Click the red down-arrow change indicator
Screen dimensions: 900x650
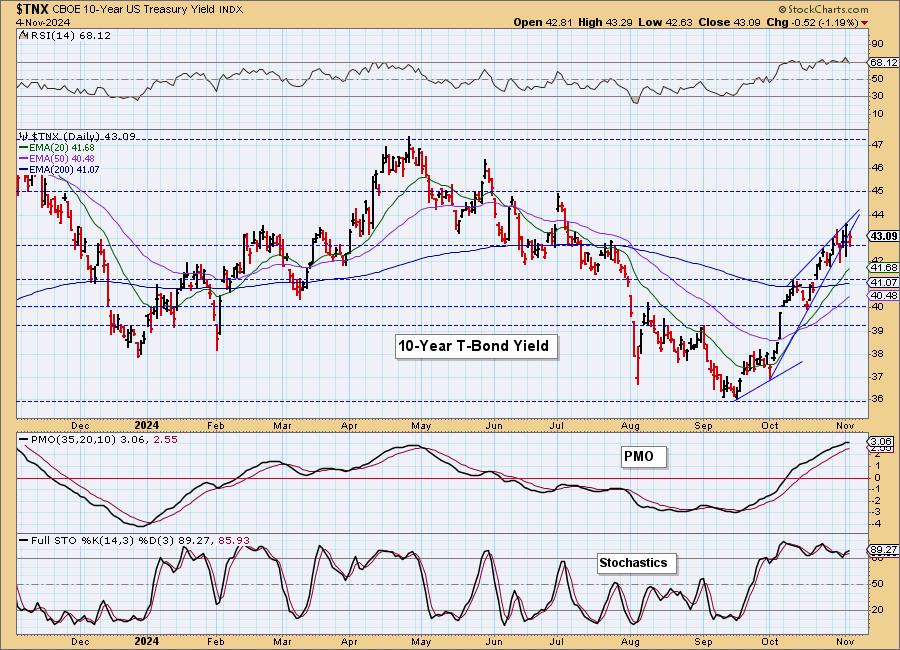pyautogui.click(x=864, y=23)
